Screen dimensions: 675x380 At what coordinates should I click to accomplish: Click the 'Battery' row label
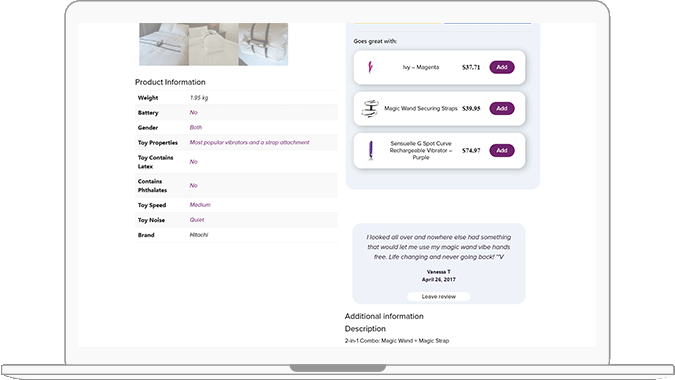[148, 112]
